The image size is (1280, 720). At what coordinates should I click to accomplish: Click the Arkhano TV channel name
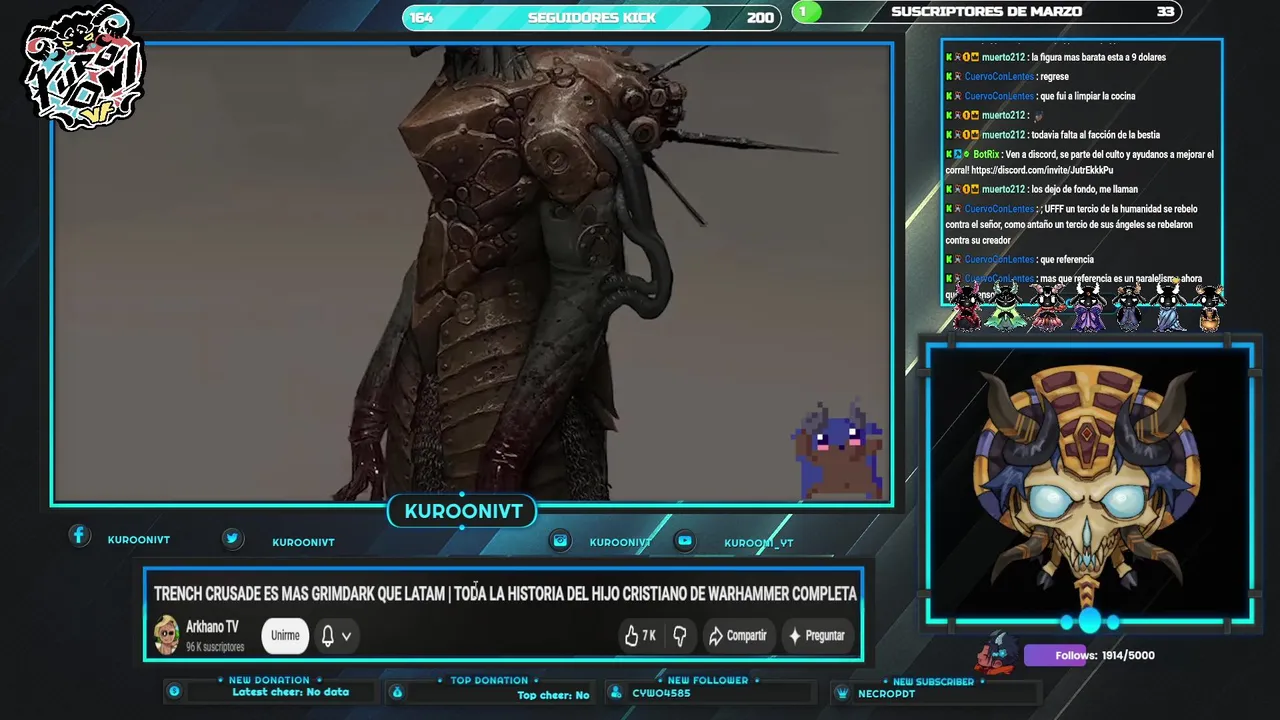(212, 627)
